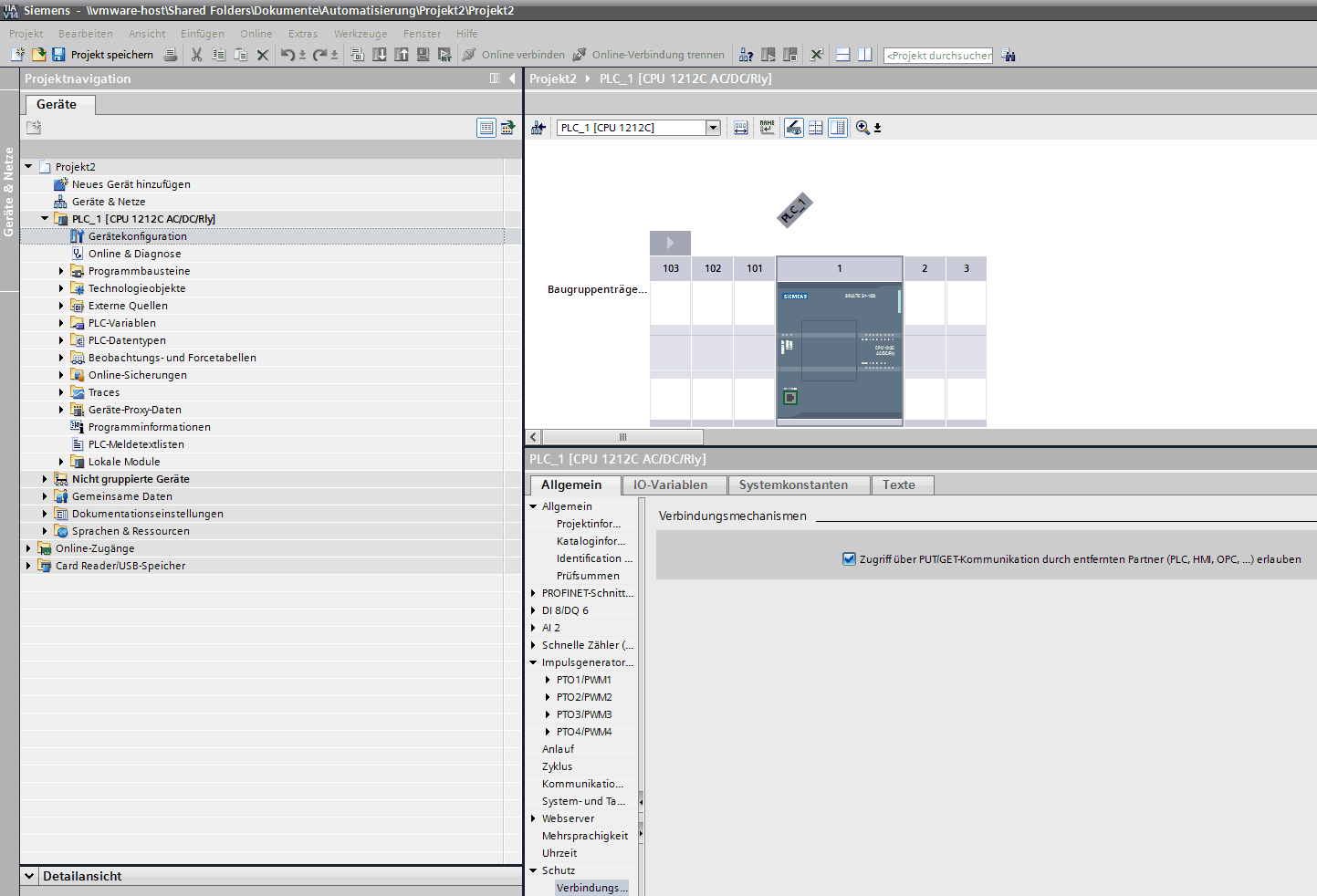Toggle the grid display icon in device toolbar
The height and width of the screenshot is (896, 1317).
pyautogui.click(x=816, y=128)
